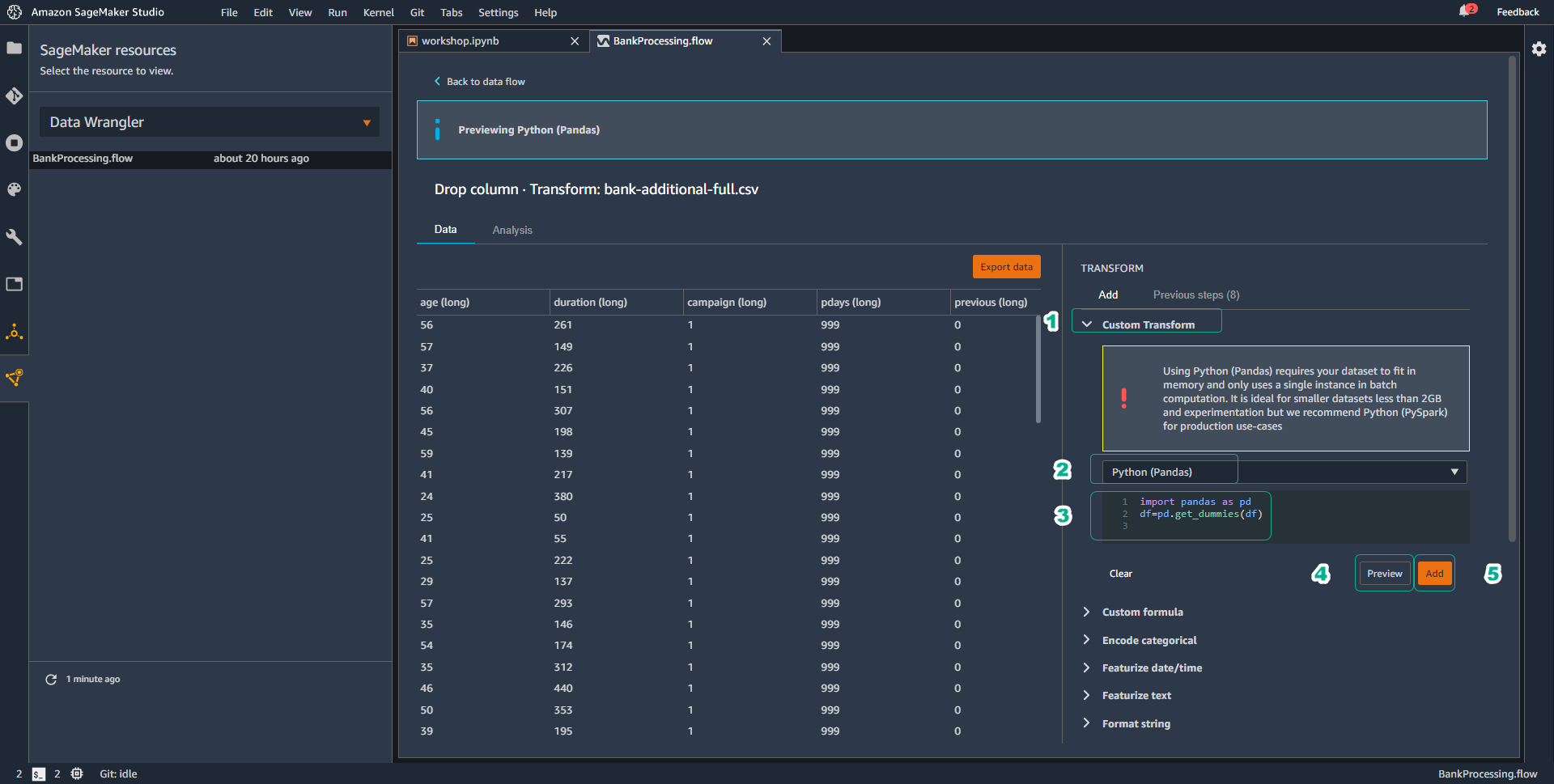
Task: Select the Data tab
Action: (x=445, y=230)
